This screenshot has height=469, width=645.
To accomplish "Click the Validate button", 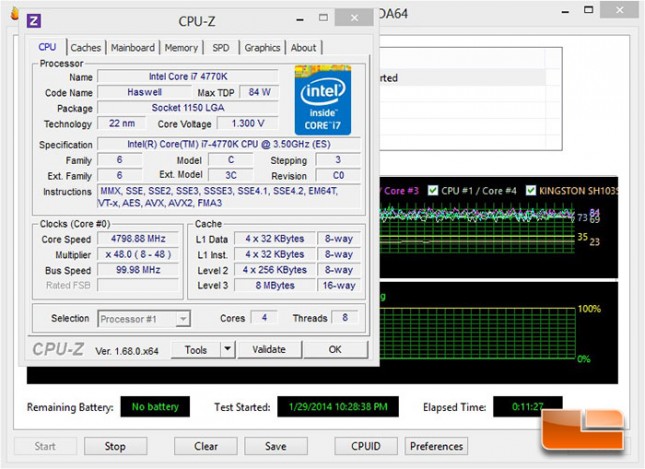I will click(269, 350).
